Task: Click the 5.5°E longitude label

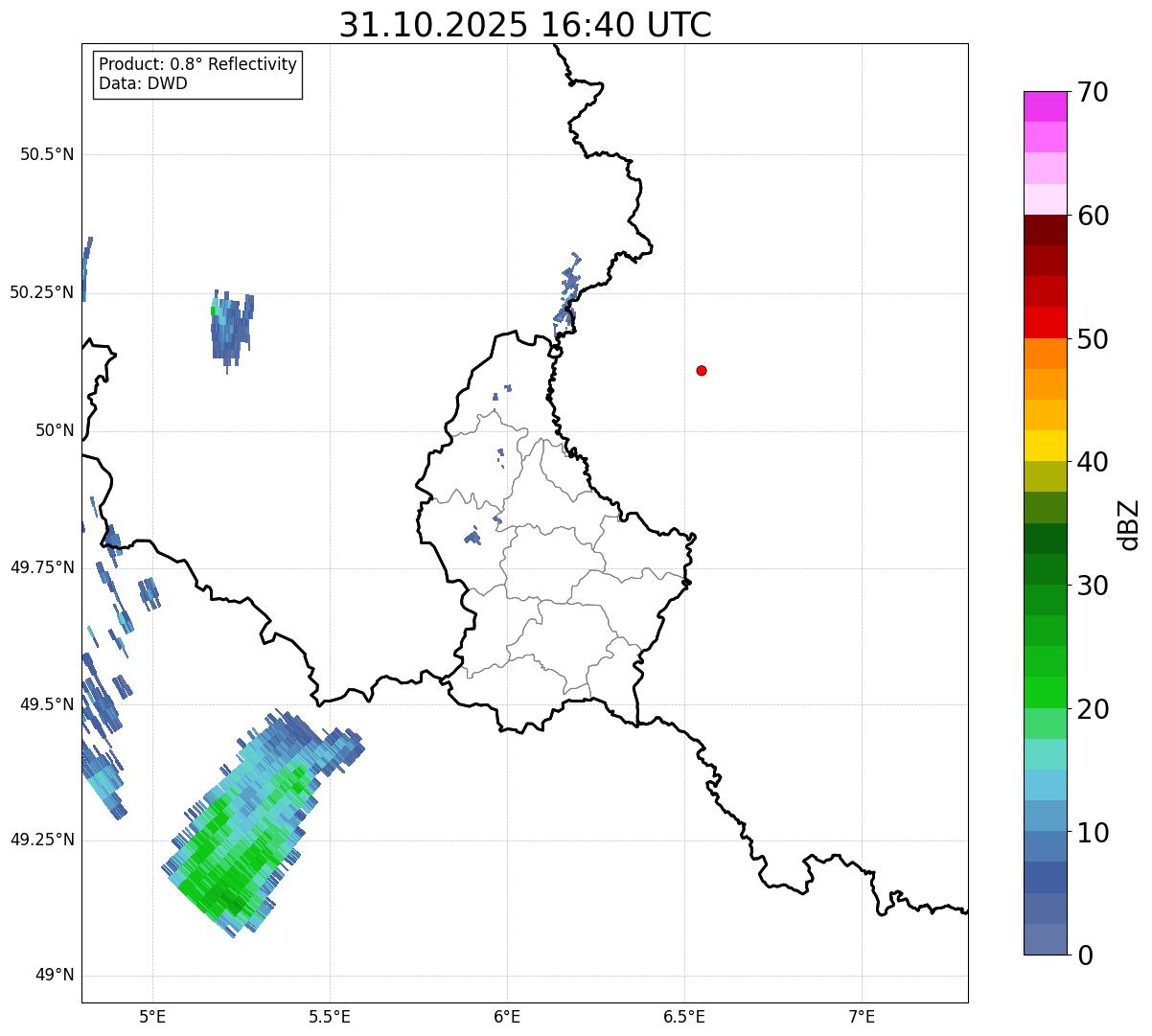Action: click(330, 1016)
